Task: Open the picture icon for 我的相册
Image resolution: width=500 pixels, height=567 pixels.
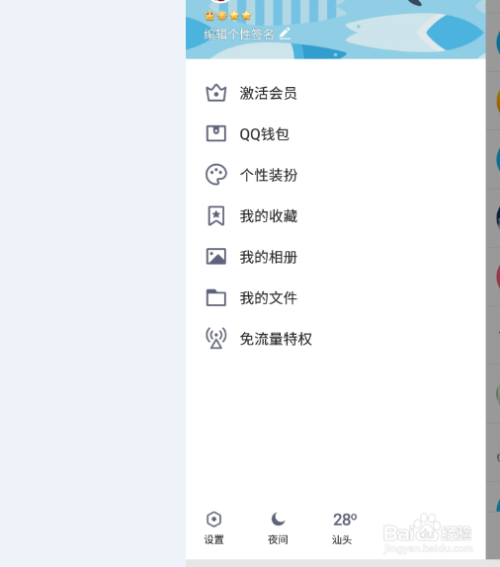Action: click(x=216, y=257)
